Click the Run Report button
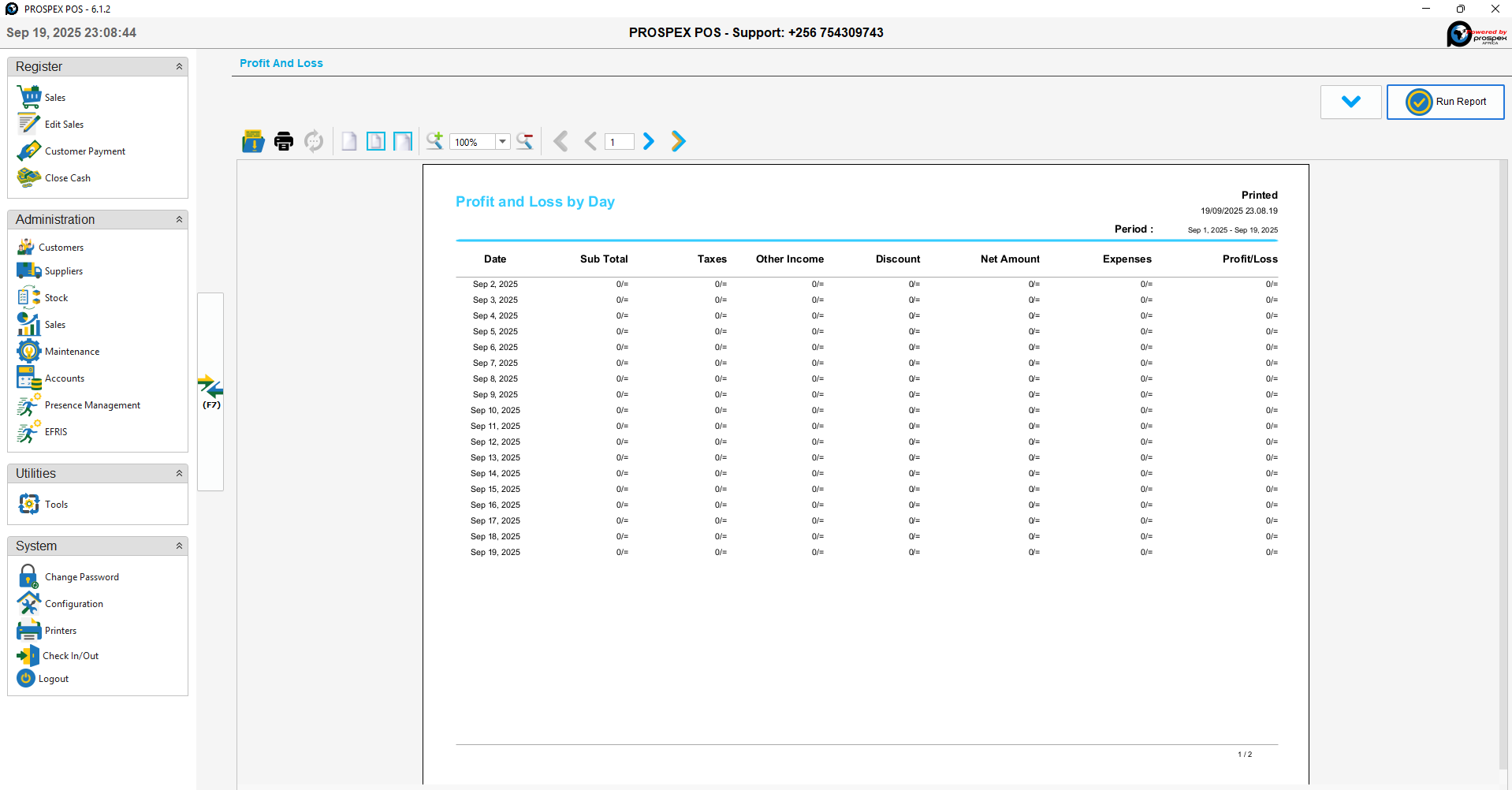 tap(1445, 102)
